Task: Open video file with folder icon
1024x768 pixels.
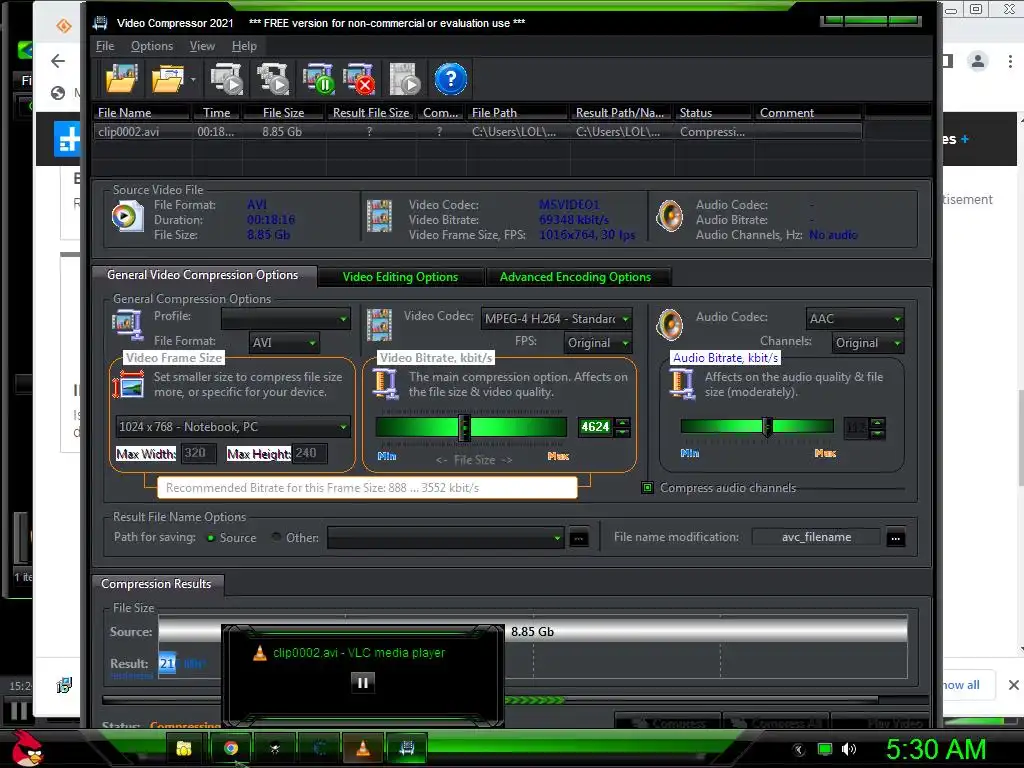Action: click(122, 79)
